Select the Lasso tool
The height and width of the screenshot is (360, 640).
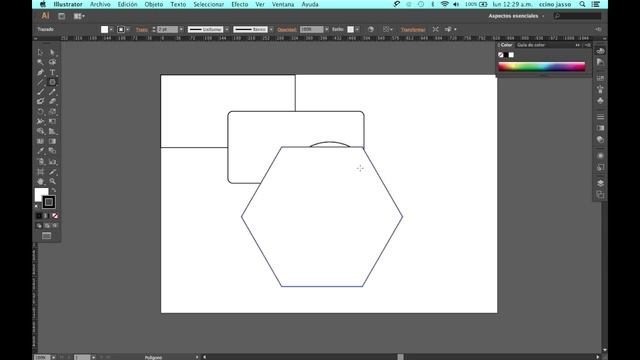click(x=52, y=62)
